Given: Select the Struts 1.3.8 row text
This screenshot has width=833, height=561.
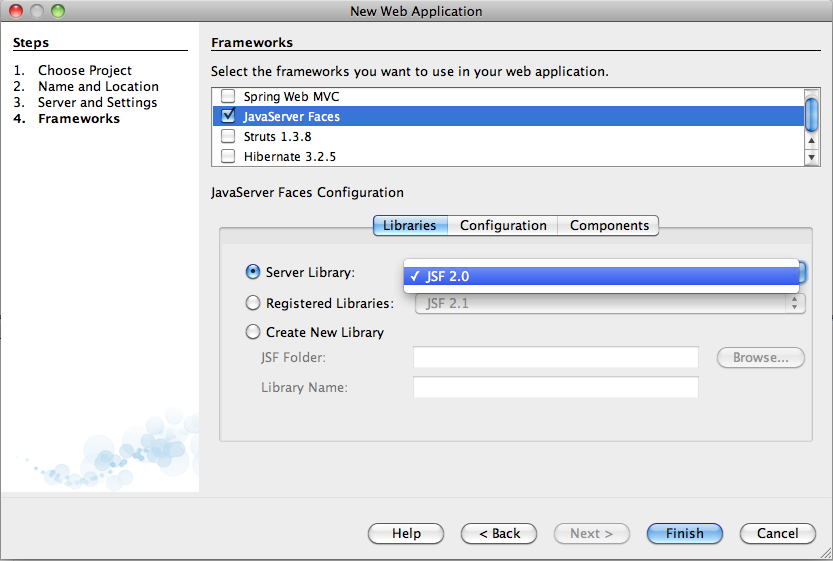Looking at the screenshot, I should [x=277, y=137].
